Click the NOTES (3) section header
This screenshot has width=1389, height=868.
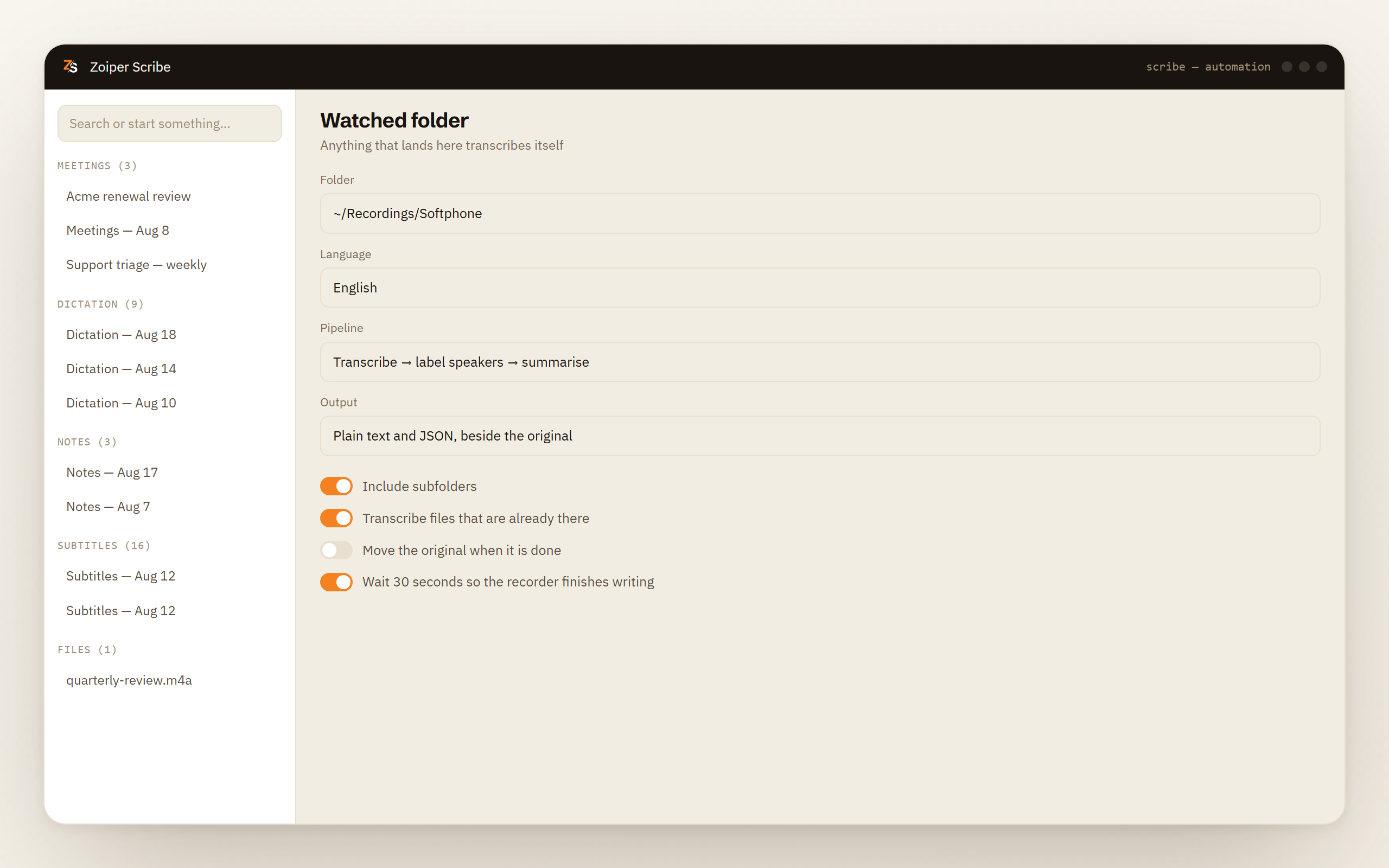click(87, 442)
